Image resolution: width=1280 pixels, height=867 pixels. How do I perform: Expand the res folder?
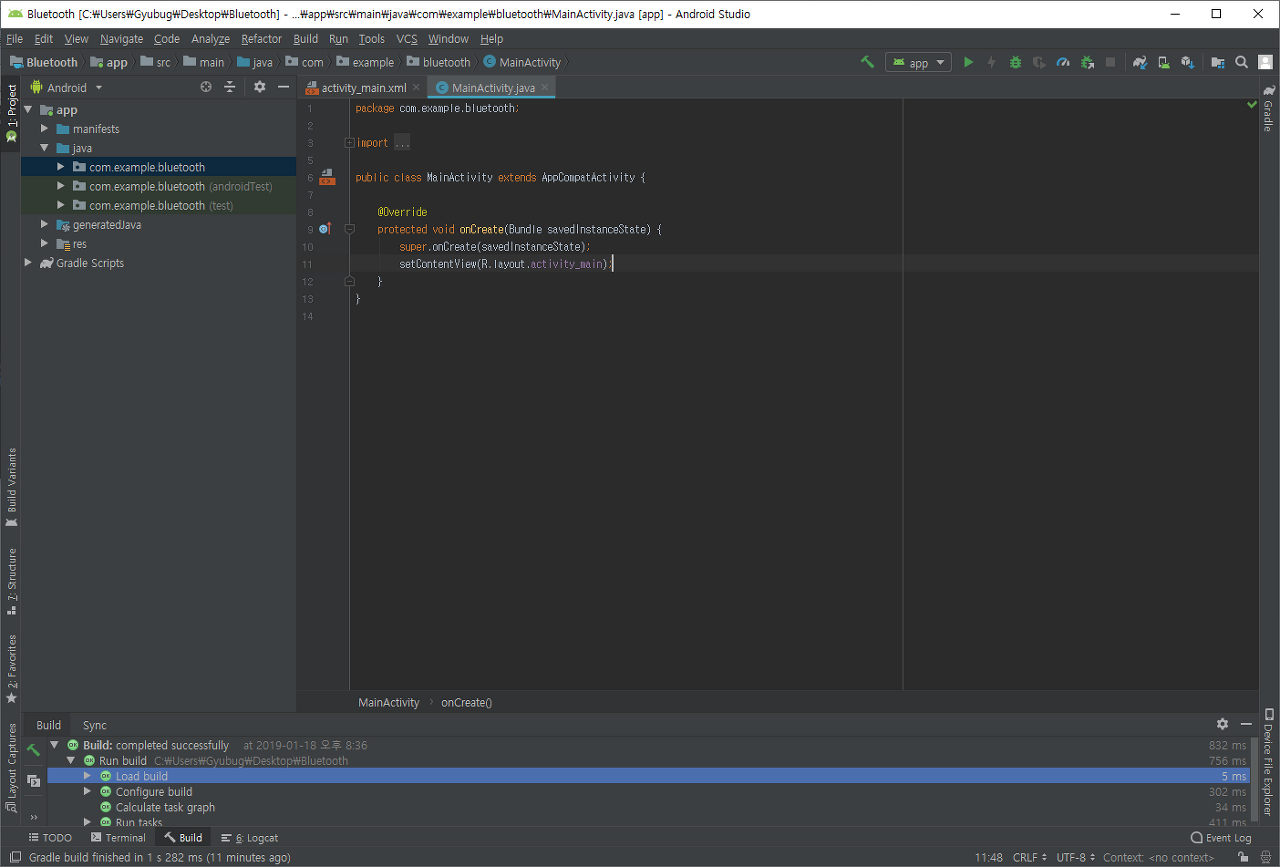pos(44,244)
